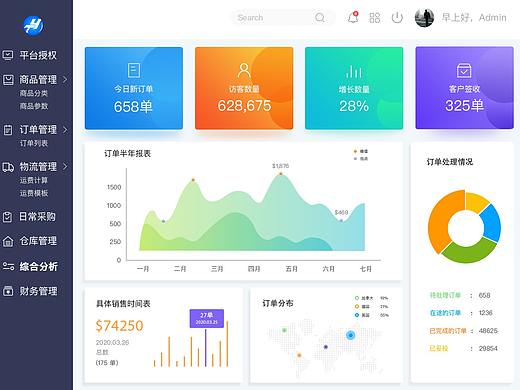This screenshot has width=520, height=390.
Task: Open the 订单管理 menu label
Action: [38, 130]
